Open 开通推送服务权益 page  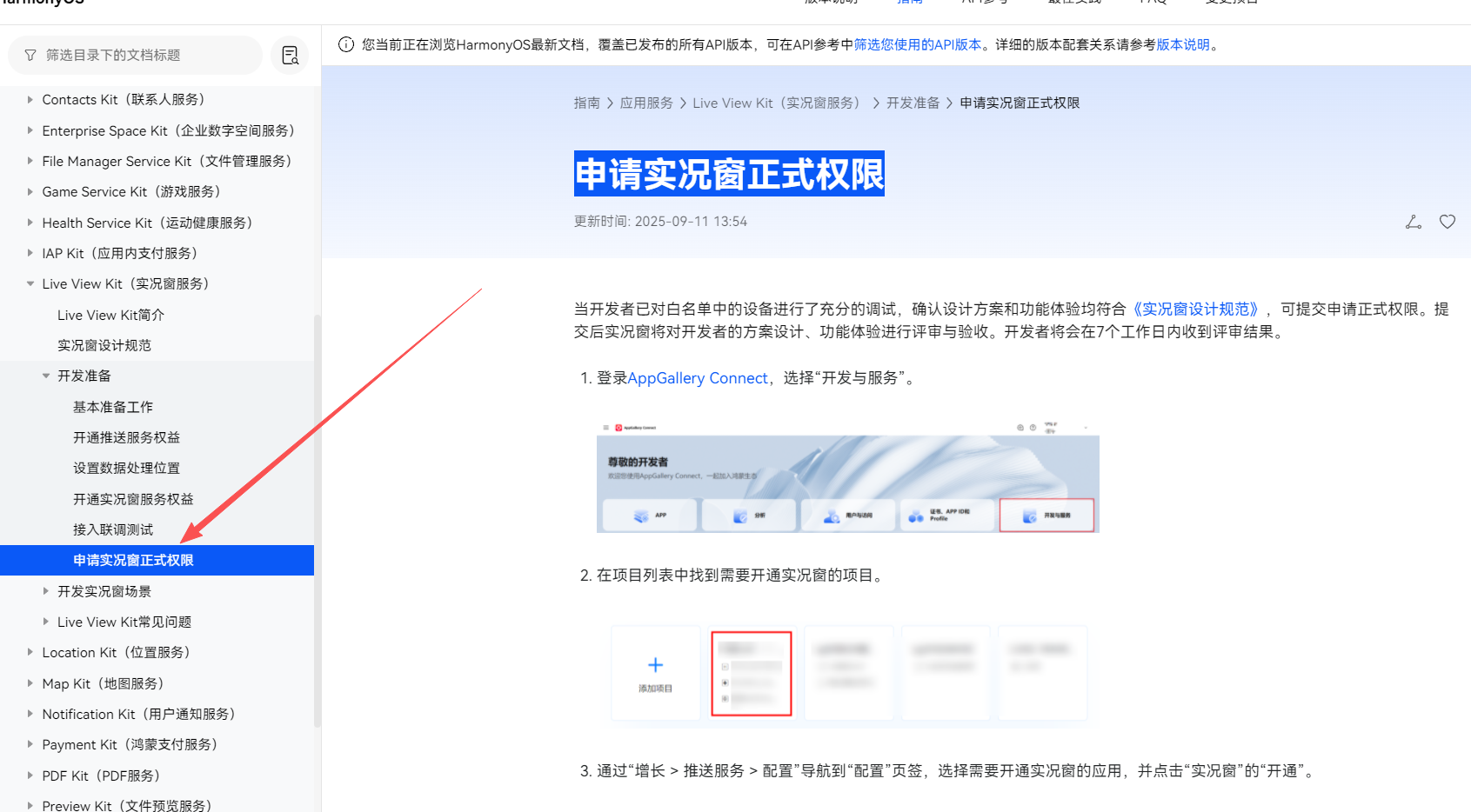pyautogui.click(x=127, y=437)
